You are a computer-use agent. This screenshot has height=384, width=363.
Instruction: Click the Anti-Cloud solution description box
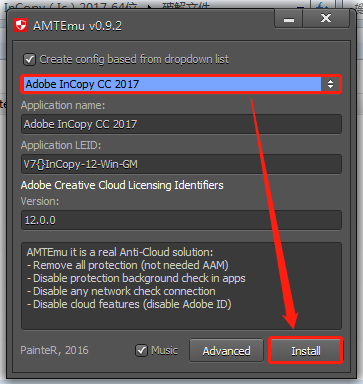pos(181,286)
